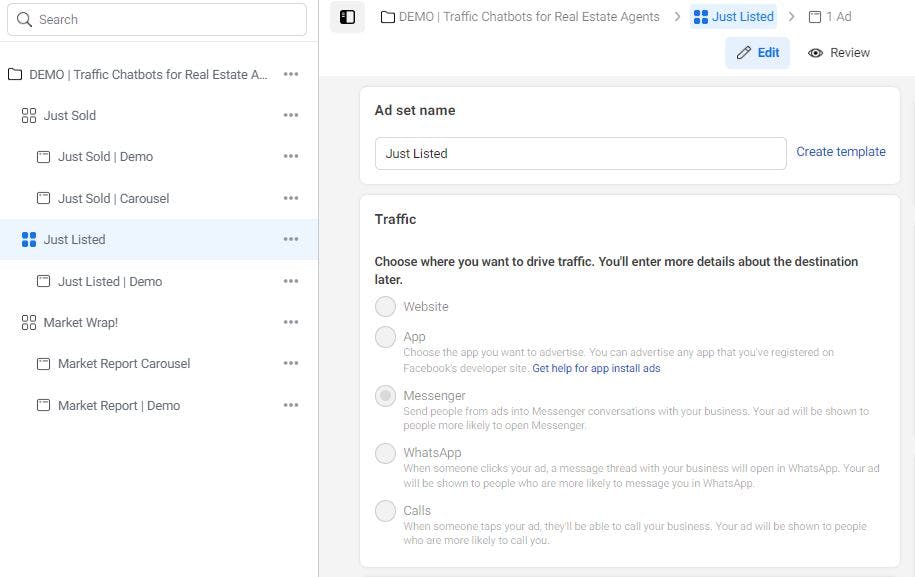
Task: Switch to the Review tab
Action: (x=839, y=53)
